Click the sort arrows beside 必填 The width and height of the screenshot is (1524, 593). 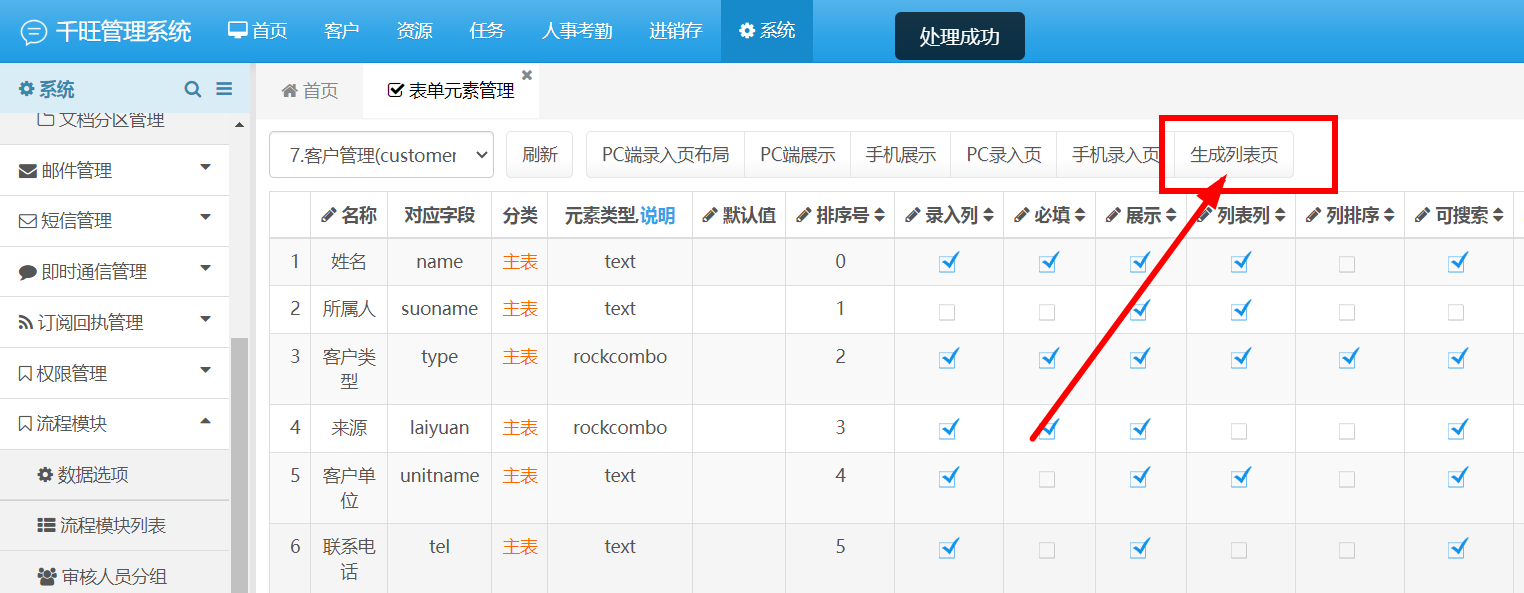pyautogui.click(x=1080, y=215)
